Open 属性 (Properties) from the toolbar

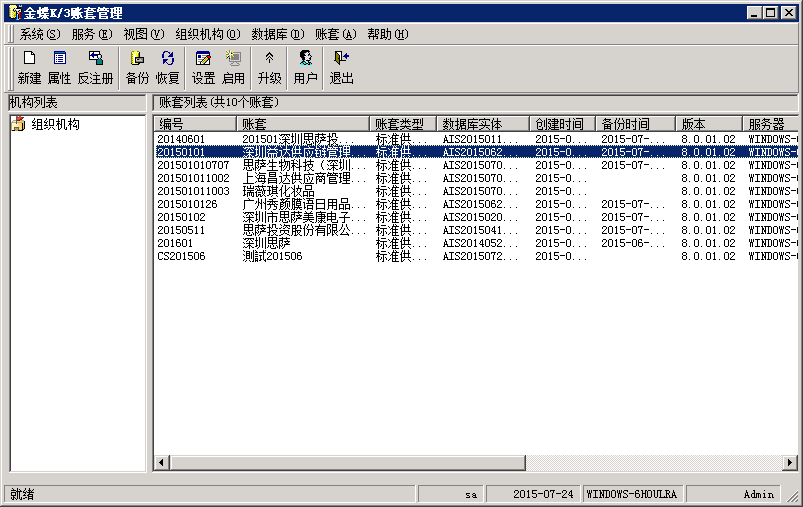pyautogui.click(x=59, y=68)
